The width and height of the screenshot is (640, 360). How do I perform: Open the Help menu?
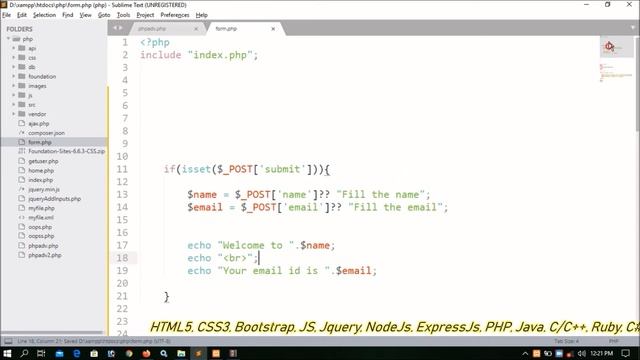coord(202,15)
